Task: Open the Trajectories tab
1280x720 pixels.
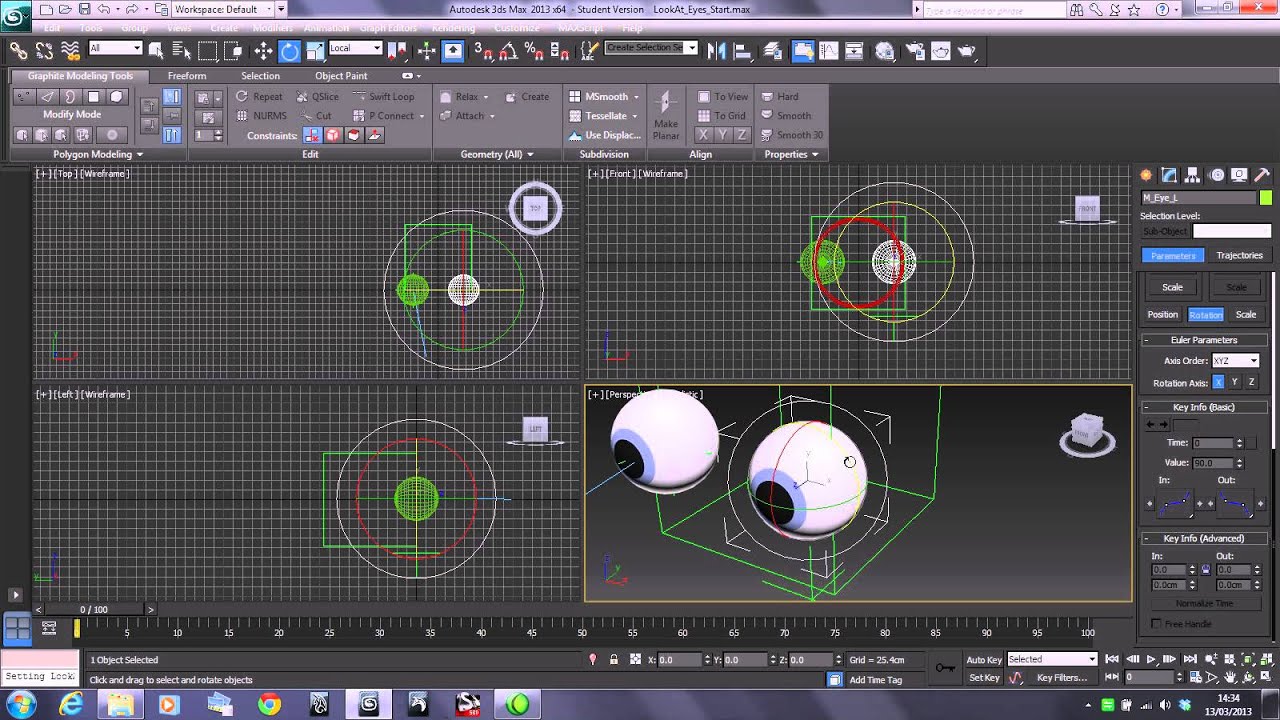Action: (x=1240, y=255)
